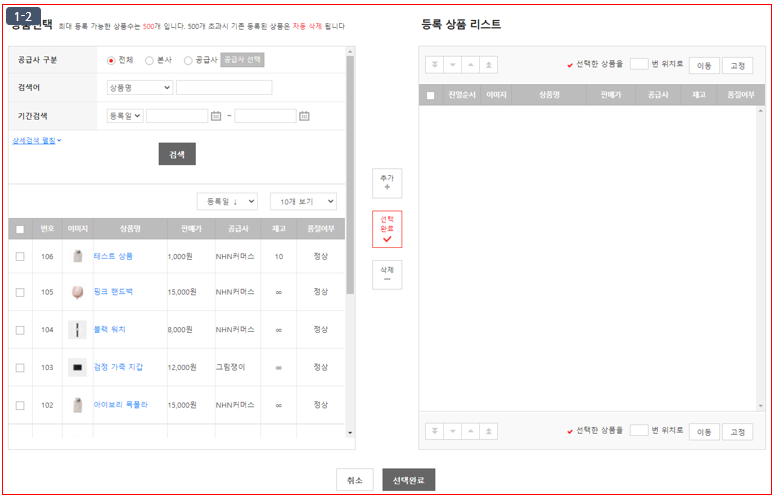The image size is (776, 501).
Task: Open the start date calendar picker
Action: pyautogui.click(x=216, y=116)
